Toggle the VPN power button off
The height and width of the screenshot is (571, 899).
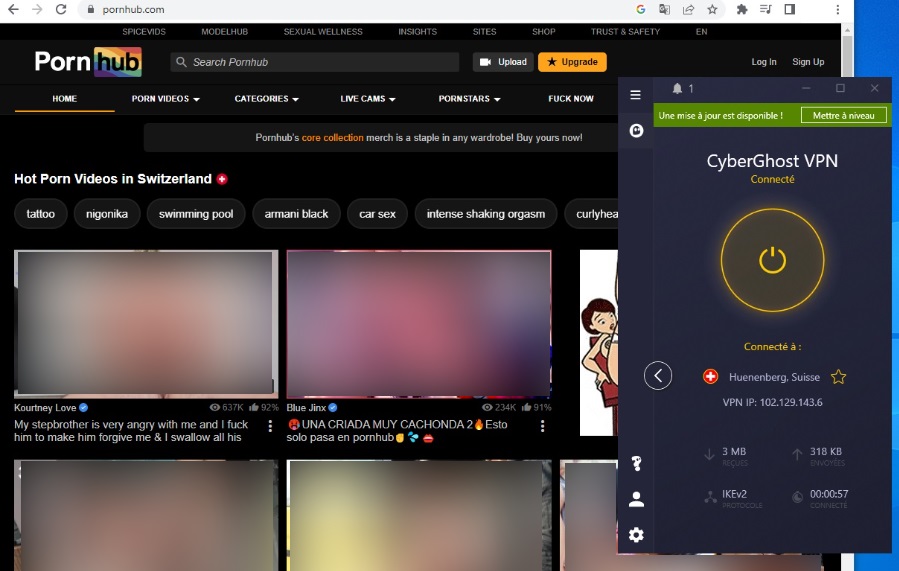(772, 261)
